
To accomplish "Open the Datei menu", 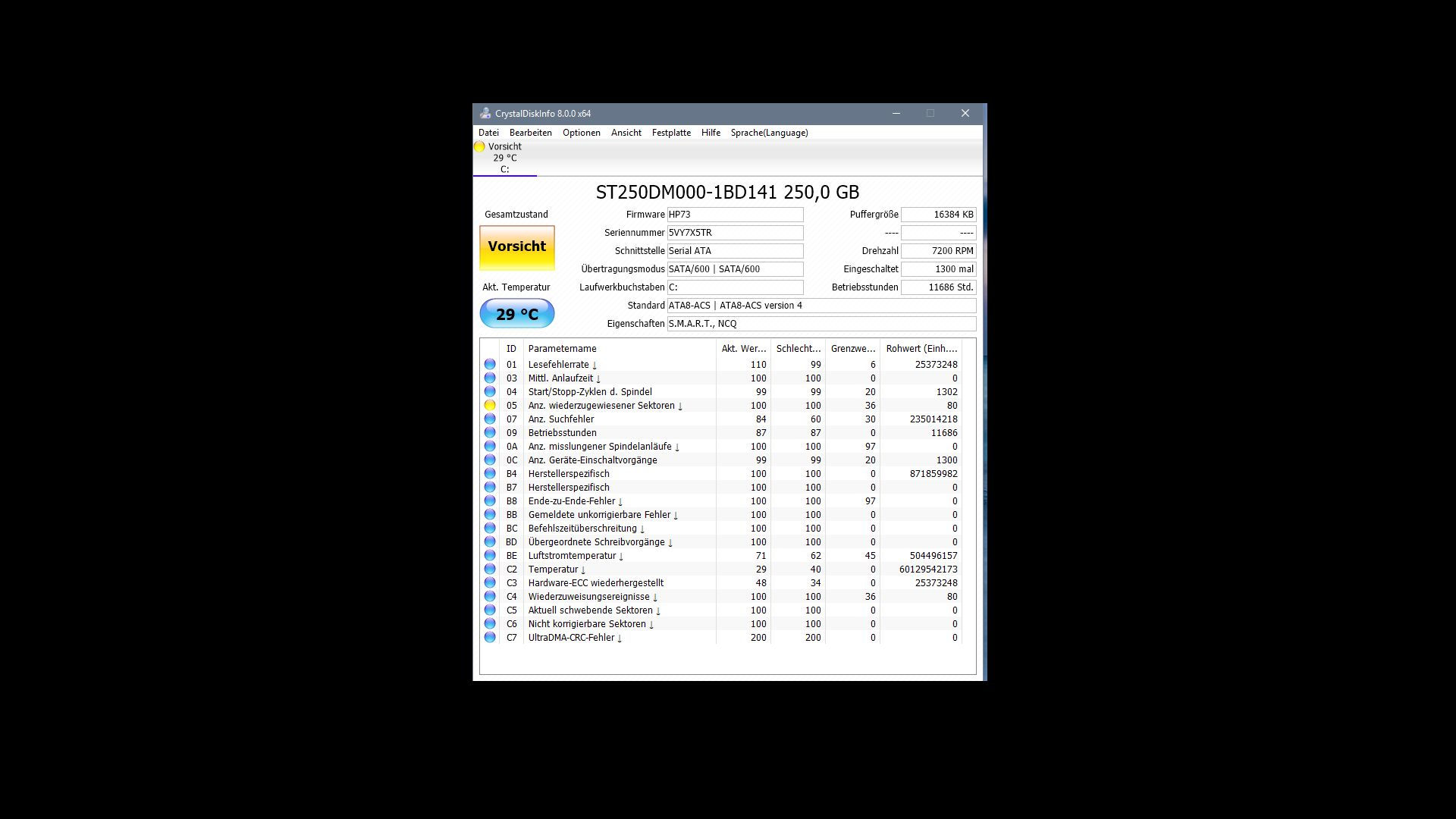I will click(488, 133).
